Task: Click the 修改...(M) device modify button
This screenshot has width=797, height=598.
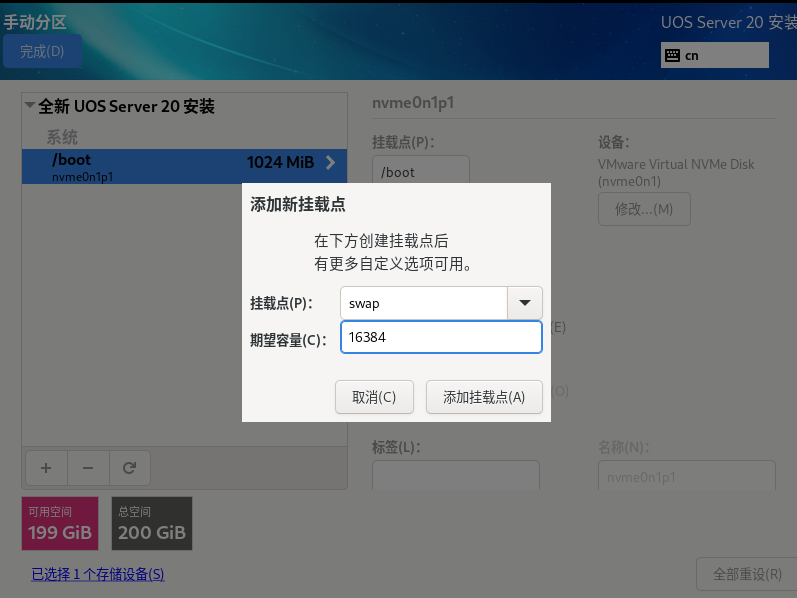Action: coord(644,209)
